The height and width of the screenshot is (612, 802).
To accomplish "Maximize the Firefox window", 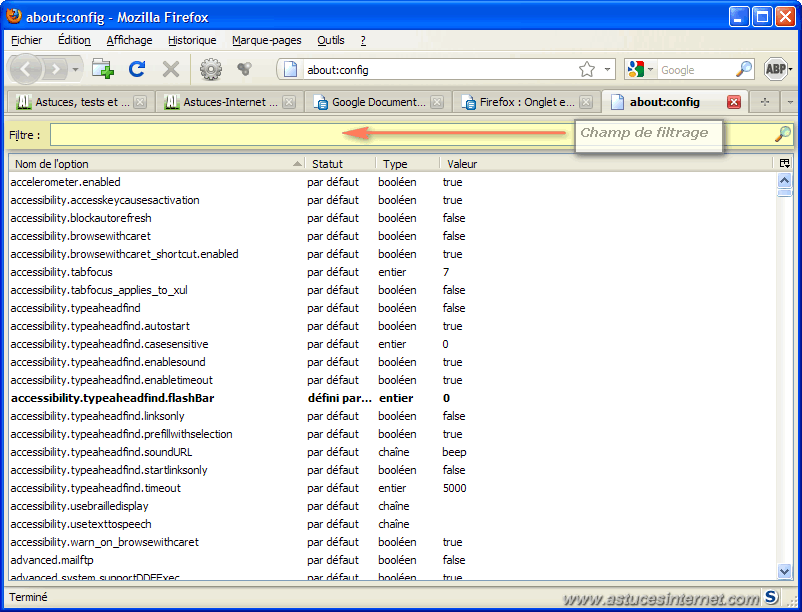I will [x=762, y=17].
